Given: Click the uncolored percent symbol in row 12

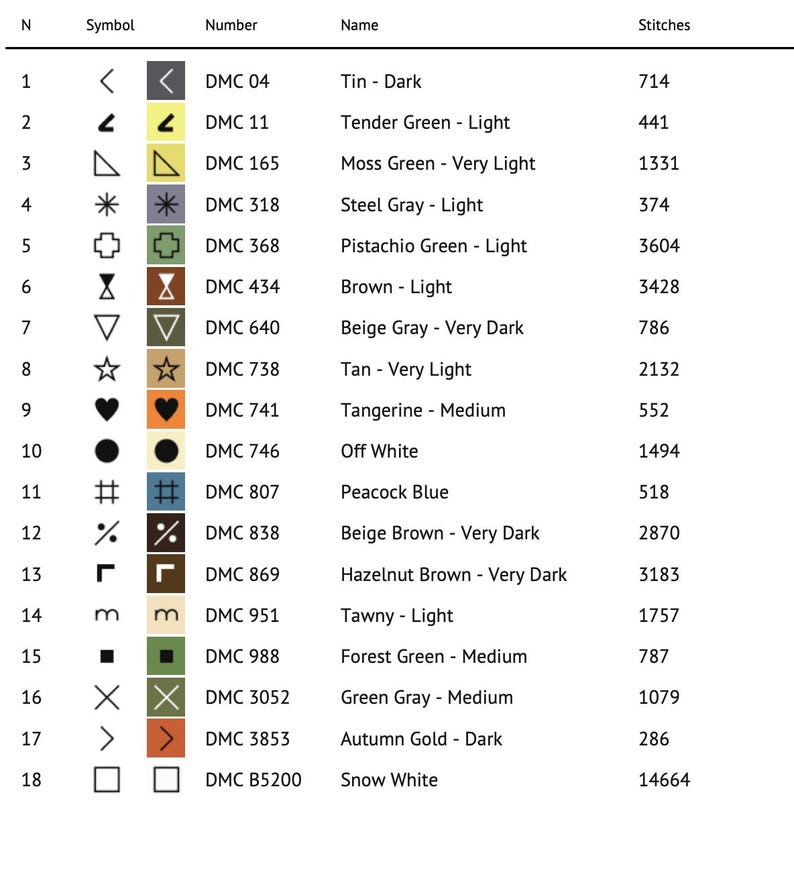Looking at the screenshot, I should coord(107,533).
